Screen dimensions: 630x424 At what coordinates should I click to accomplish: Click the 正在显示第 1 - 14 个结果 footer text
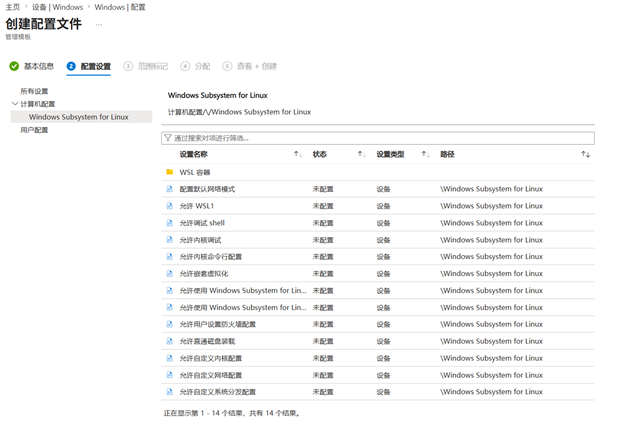232,413
